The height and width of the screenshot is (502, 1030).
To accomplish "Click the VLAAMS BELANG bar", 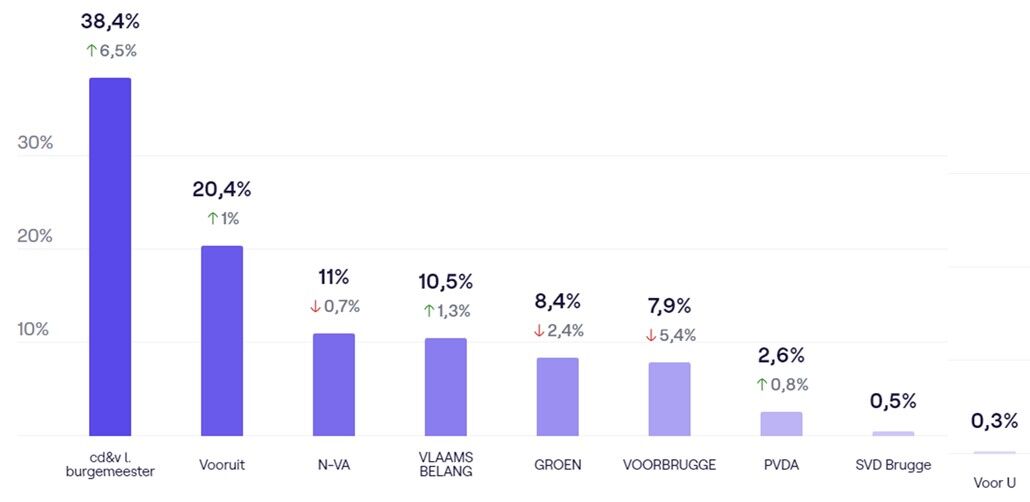I will pyautogui.click(x=445, y=387).
